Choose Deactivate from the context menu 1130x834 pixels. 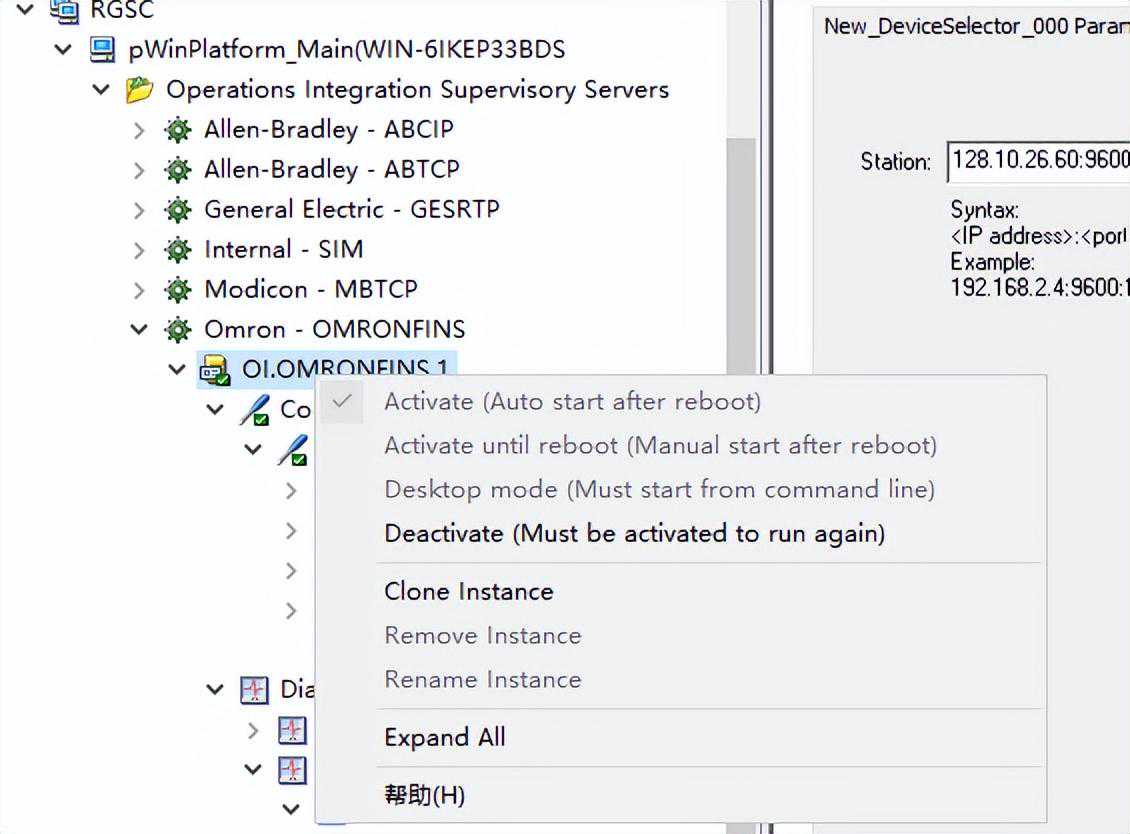pos(634,534)
